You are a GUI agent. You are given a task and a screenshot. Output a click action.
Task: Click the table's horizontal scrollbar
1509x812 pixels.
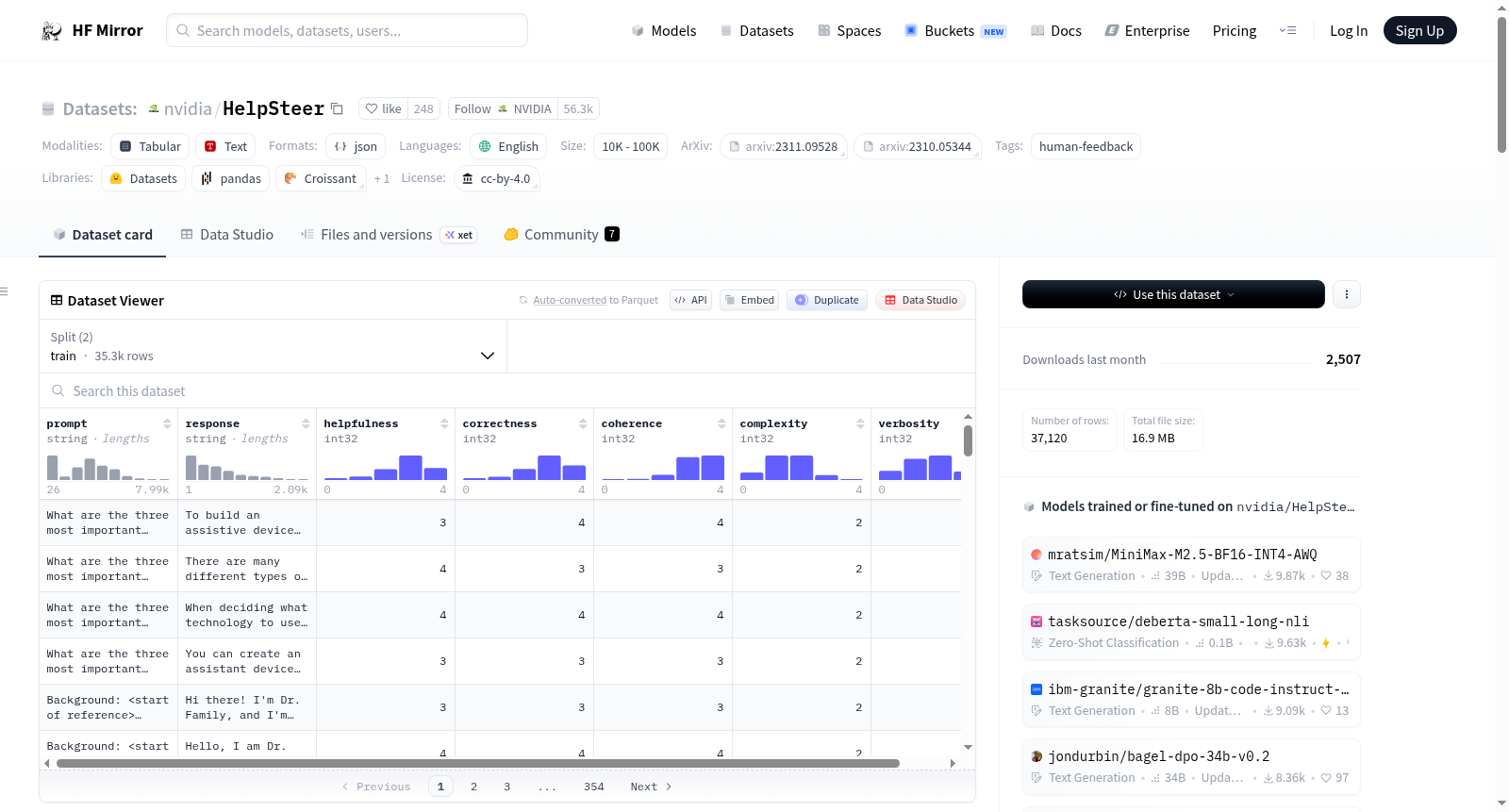click(x=478, y=763)
